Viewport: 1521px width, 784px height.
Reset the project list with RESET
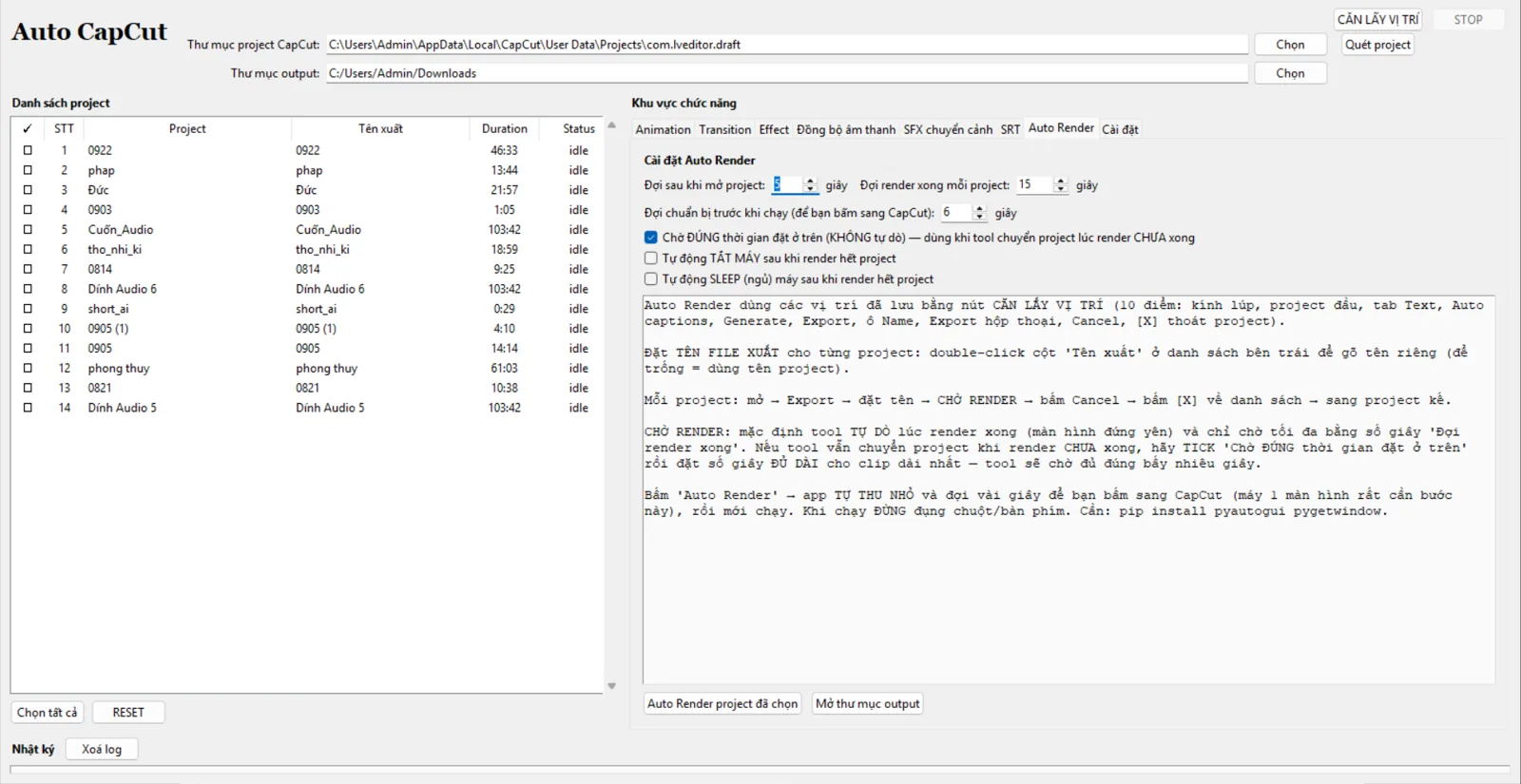tap(128, 713)
